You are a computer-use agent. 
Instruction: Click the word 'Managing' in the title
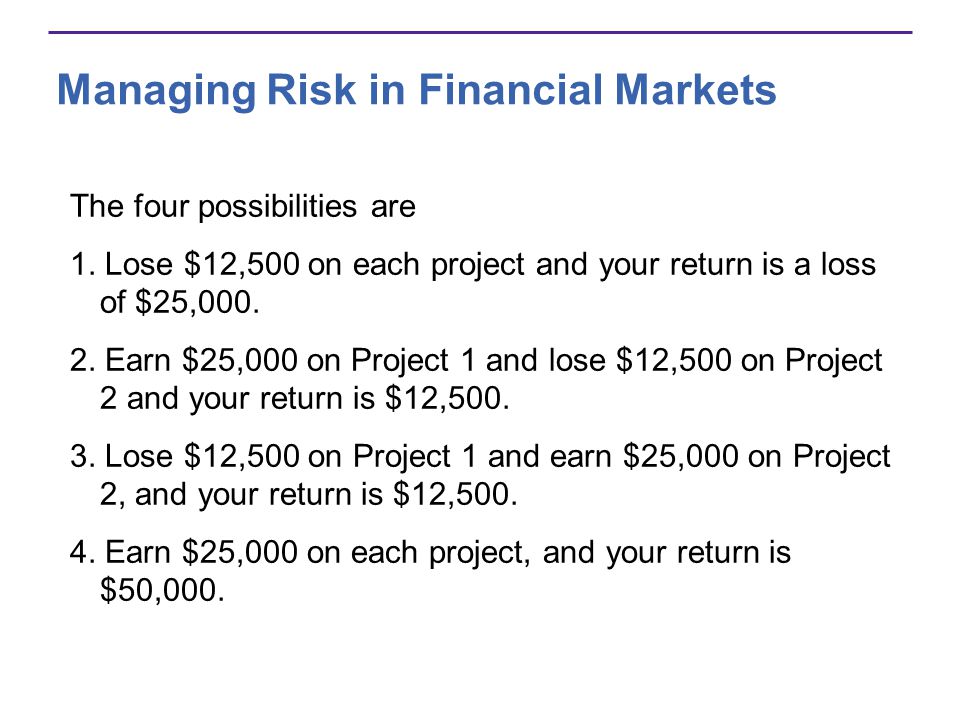coord(156,92)
